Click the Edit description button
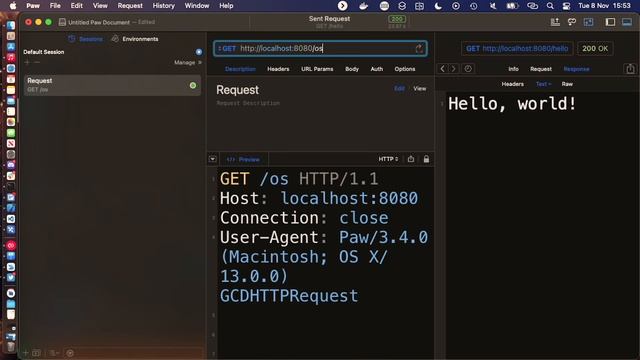Image resolution: width=640 pixels, height=360 pixels. [399, 89]
